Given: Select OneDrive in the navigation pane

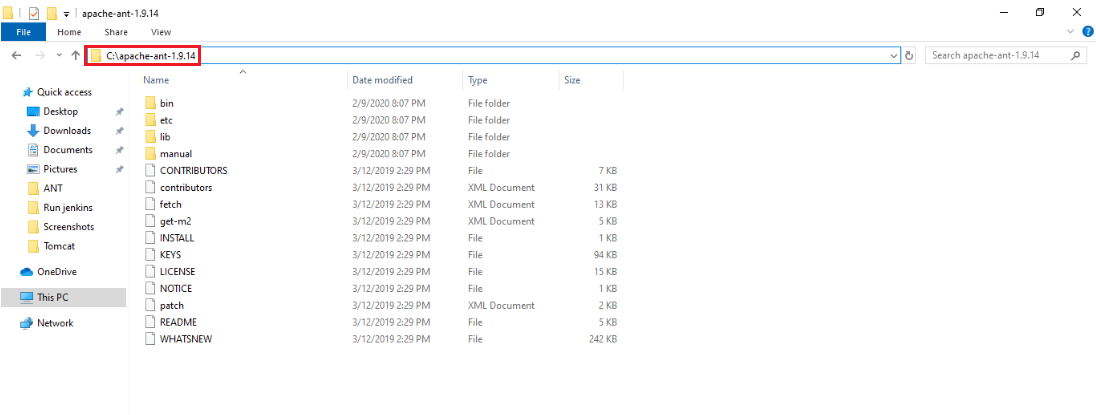Looking at the screenshot, I should click(57, 272).
